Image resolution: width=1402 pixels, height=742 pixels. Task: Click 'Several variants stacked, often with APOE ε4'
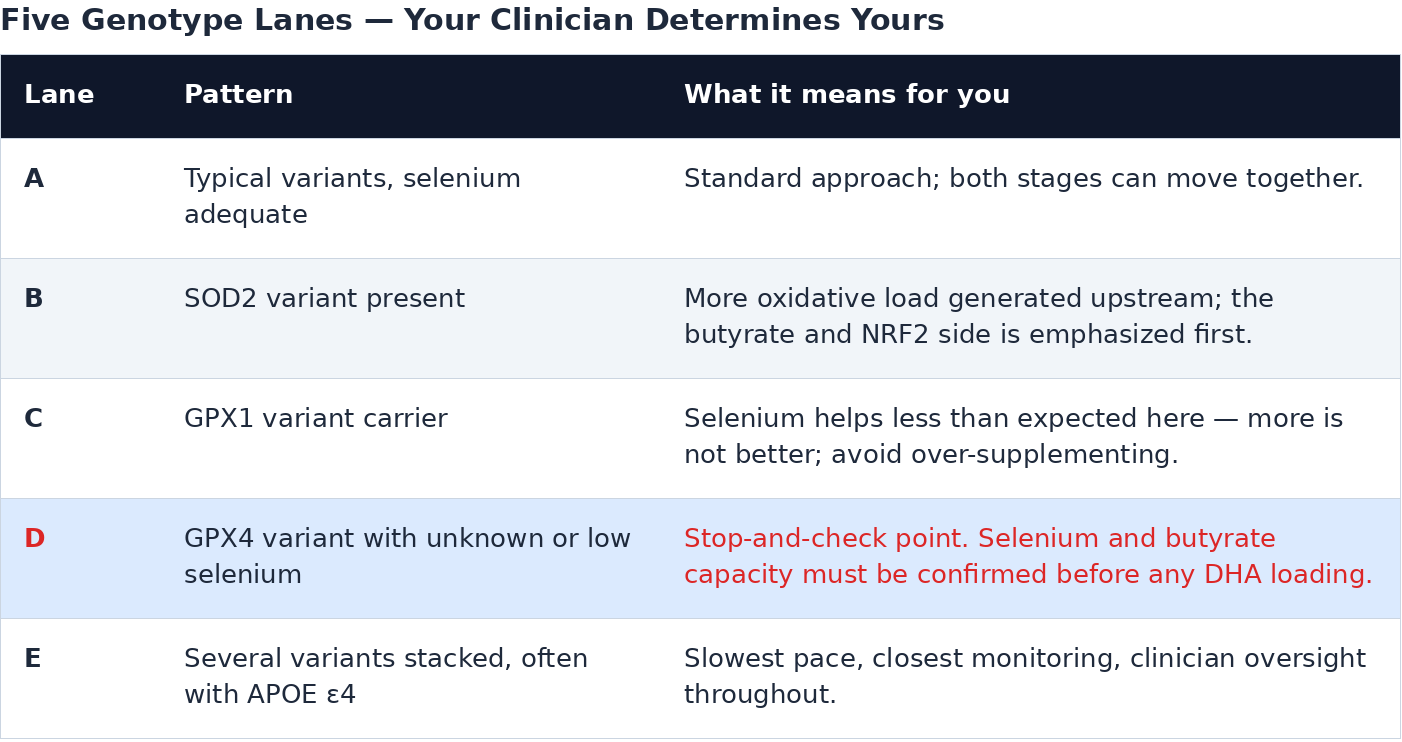(x=386, y=678)
